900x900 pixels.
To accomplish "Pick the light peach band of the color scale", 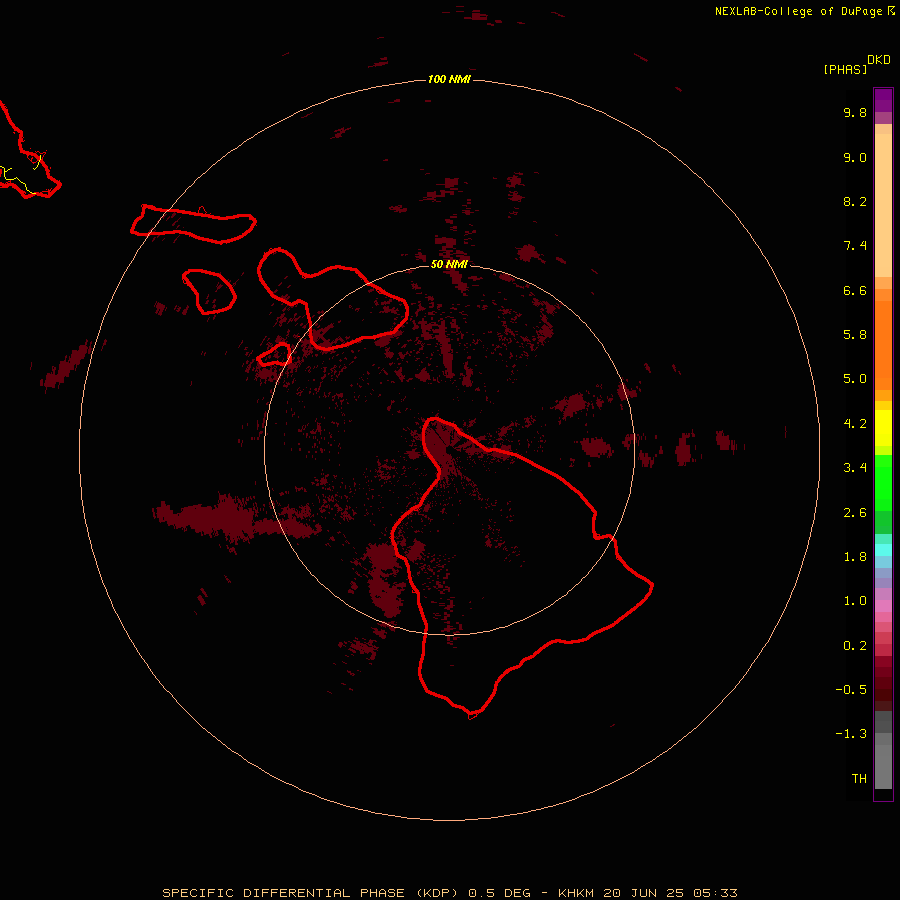I will [883, 205].
